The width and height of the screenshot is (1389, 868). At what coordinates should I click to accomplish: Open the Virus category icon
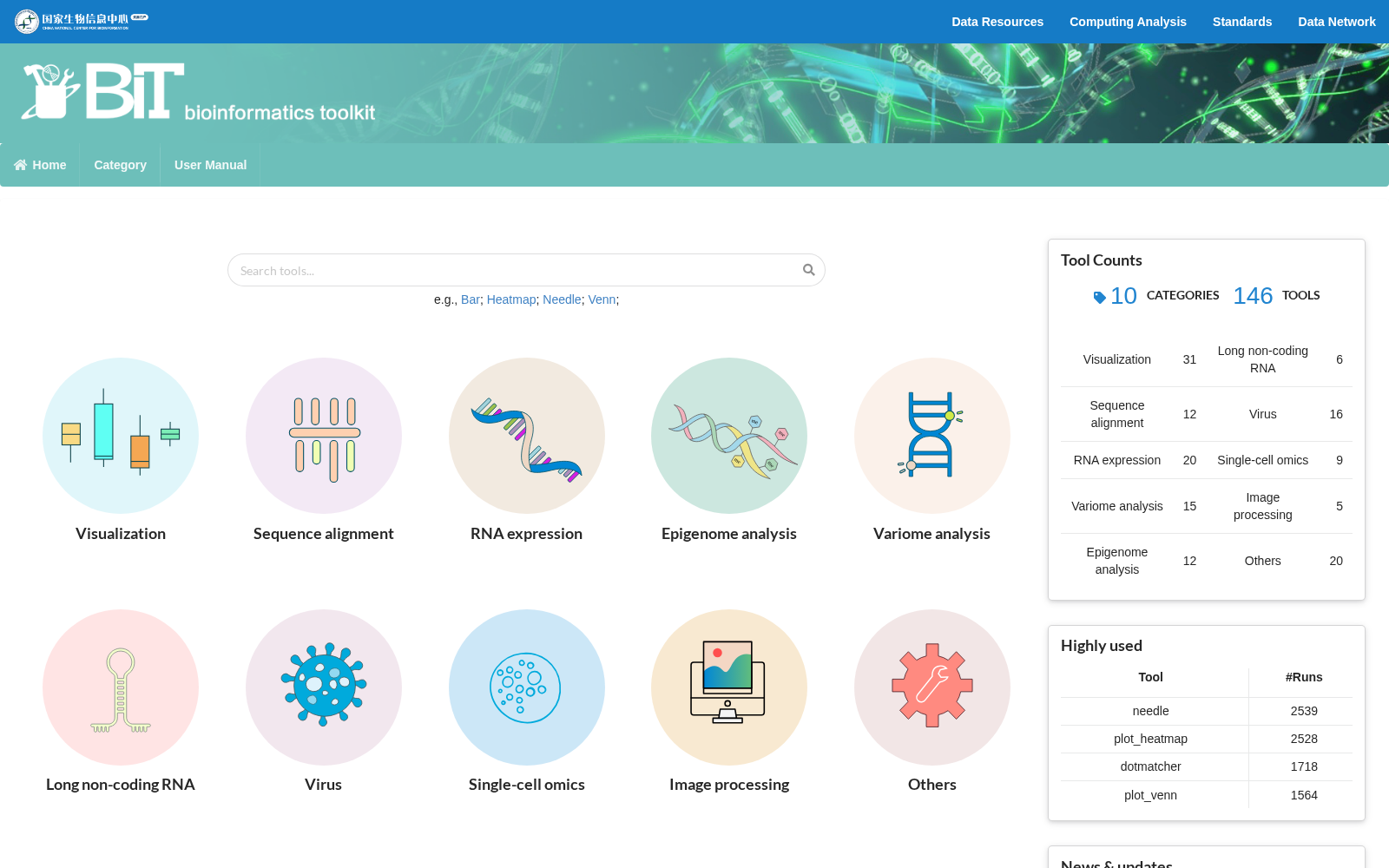pos(324,687)
